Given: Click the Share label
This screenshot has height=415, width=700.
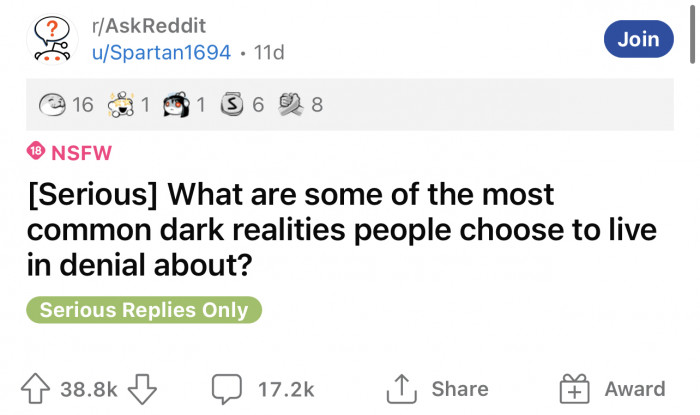Looking at the screenshot, I should [460, 389].
